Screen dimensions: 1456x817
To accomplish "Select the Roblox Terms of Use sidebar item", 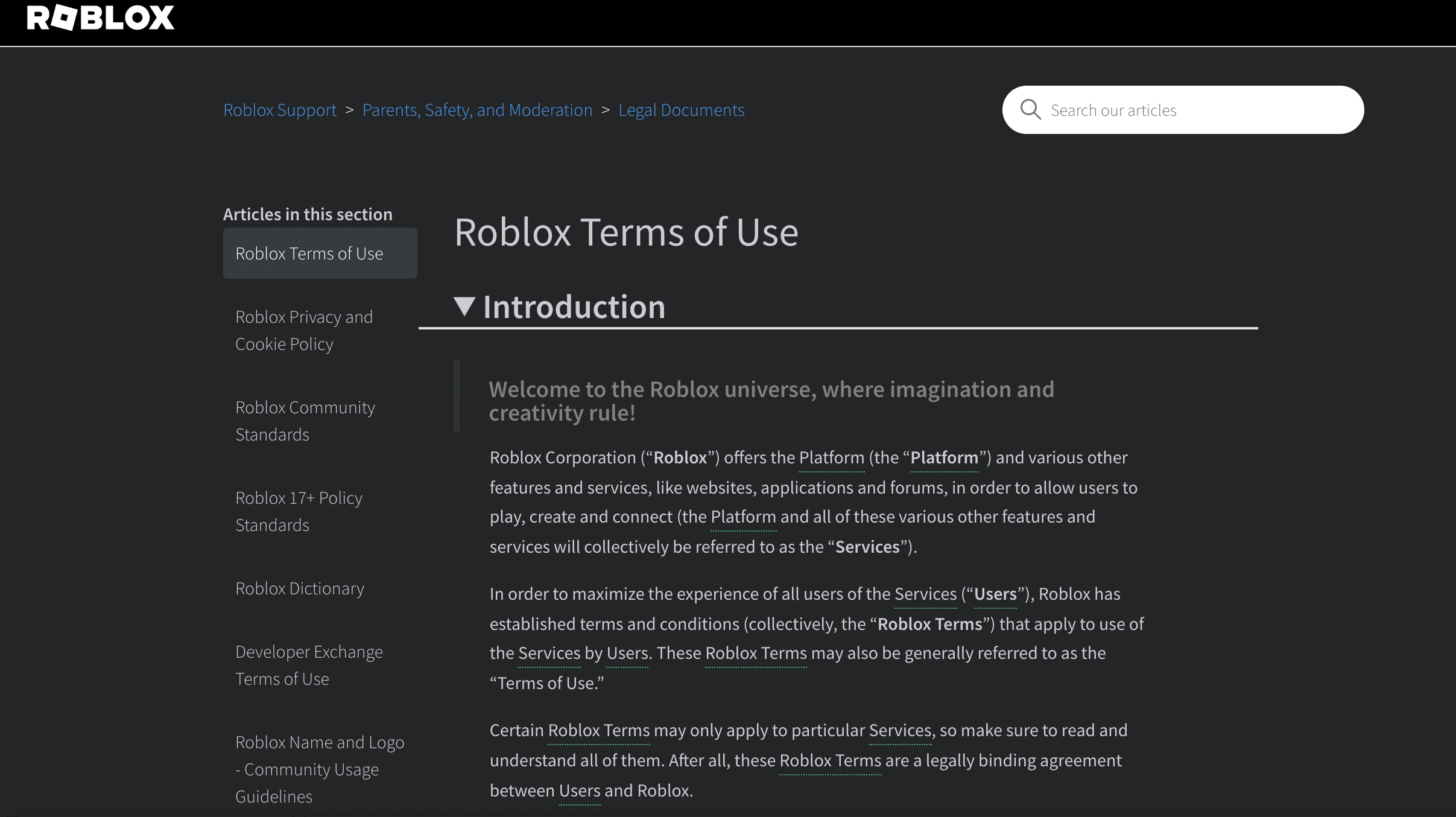I will tap(319, 252).
